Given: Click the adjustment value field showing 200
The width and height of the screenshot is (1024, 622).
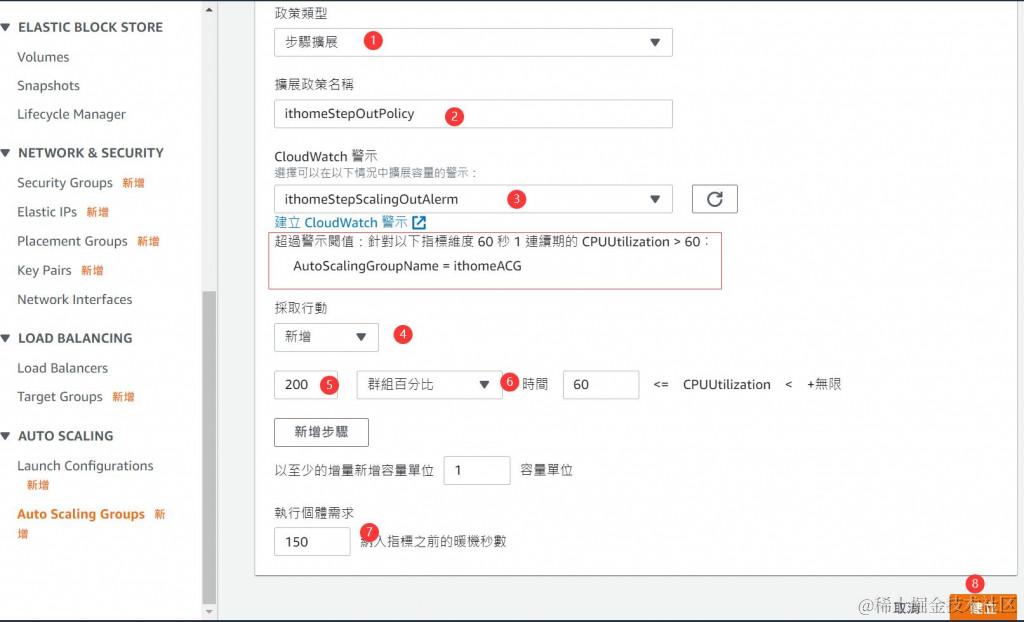Looking at the screenshot, I should (306, 385).
